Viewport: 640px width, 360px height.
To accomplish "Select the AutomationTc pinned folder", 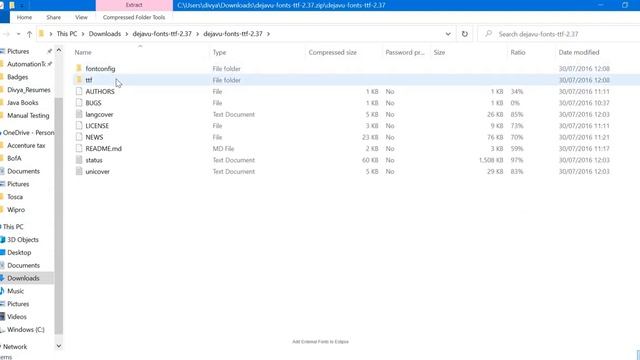I will point(26,64).
